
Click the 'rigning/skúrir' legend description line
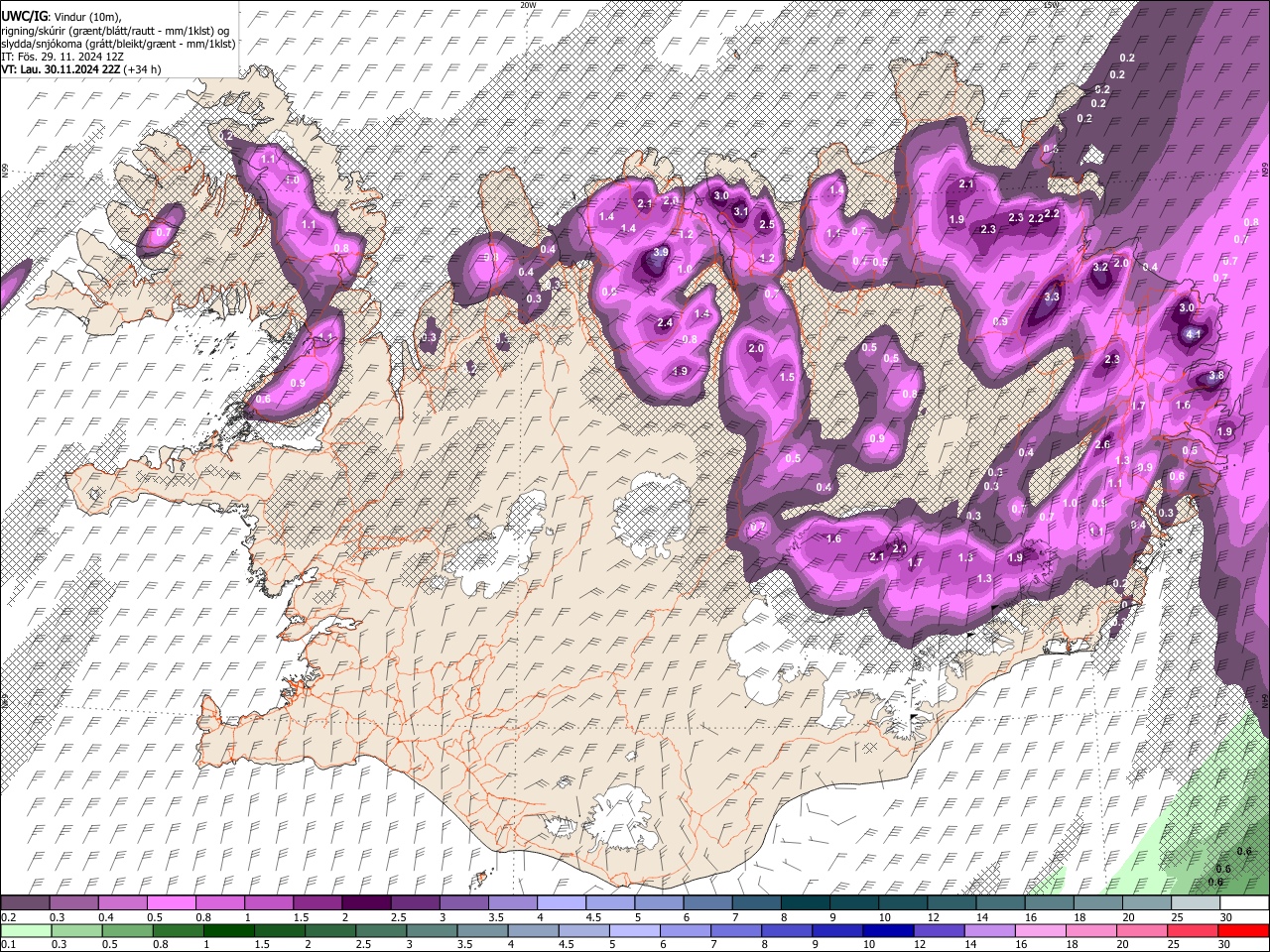115,31
